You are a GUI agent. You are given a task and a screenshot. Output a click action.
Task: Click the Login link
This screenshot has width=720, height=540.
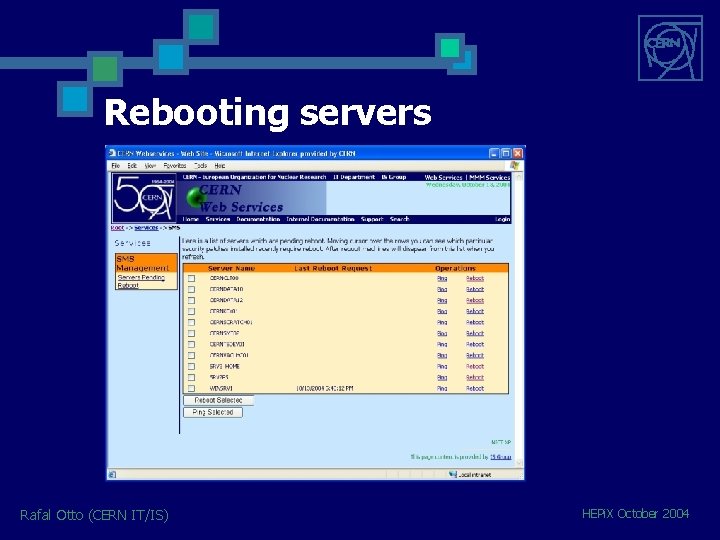(x=503, y=219)
